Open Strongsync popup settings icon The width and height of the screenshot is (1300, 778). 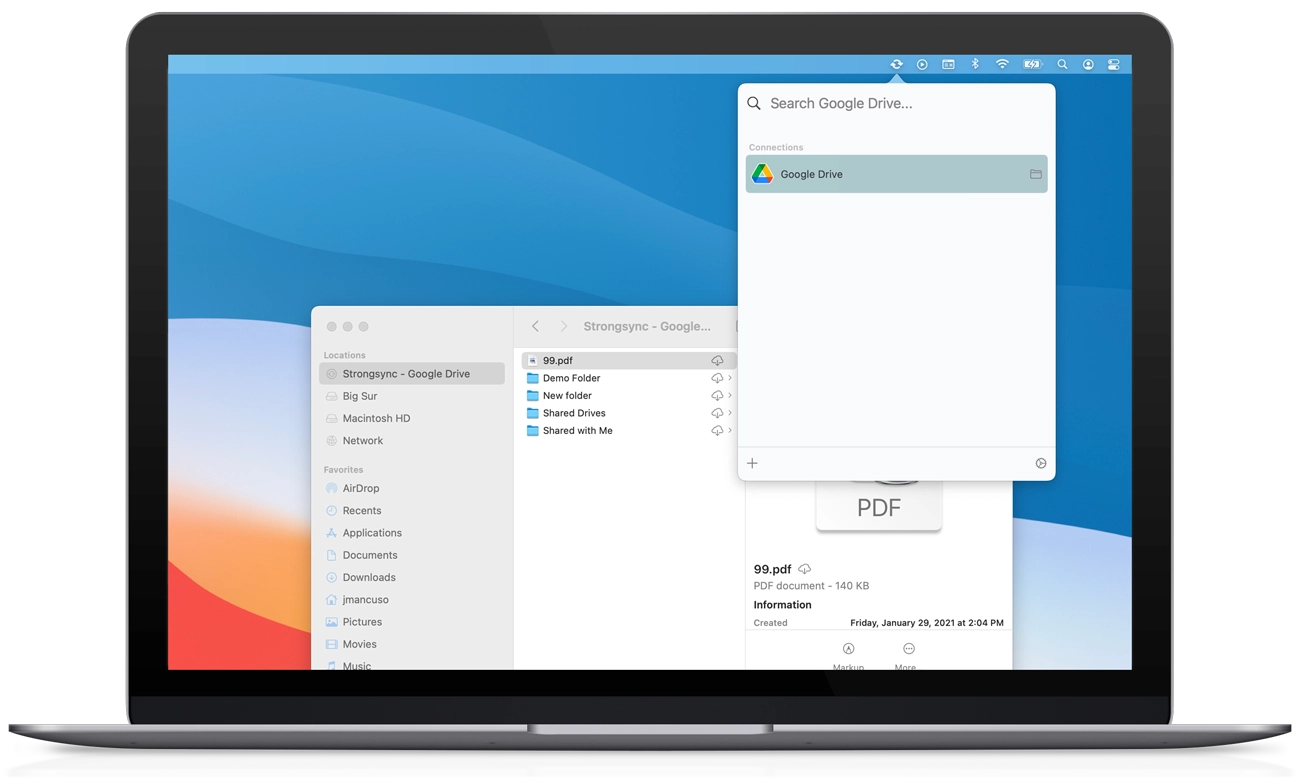click(x=1041, y=463)
